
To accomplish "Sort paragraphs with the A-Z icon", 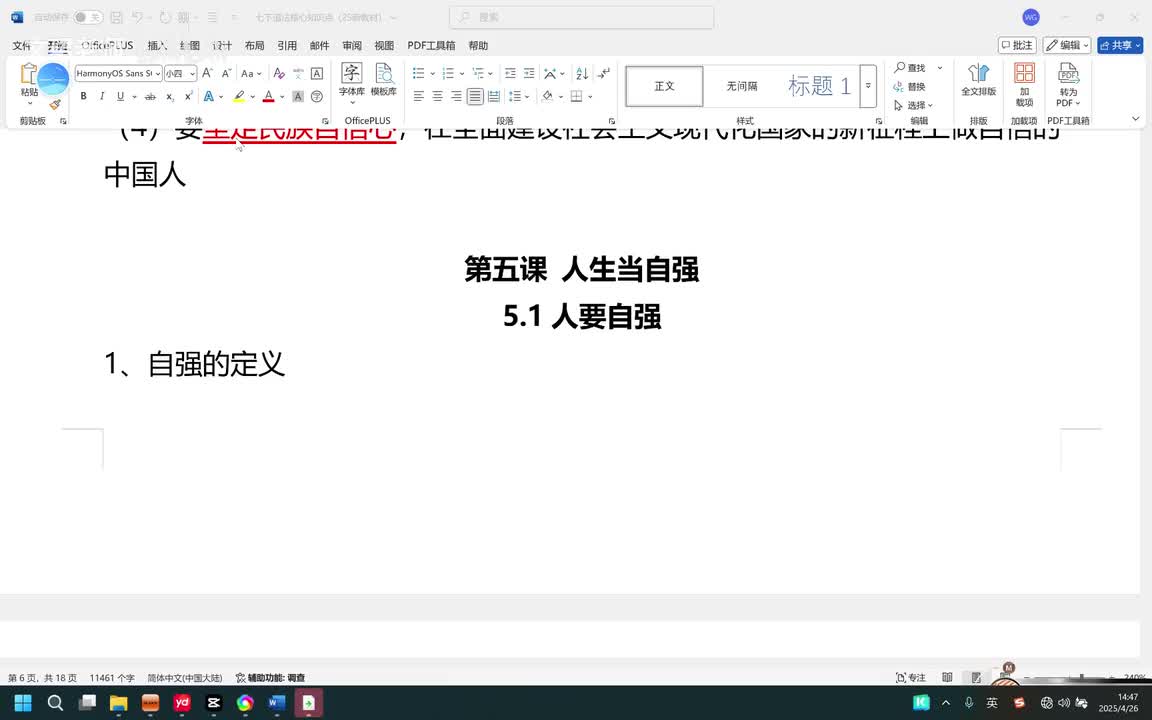I will tap(582, 73).
